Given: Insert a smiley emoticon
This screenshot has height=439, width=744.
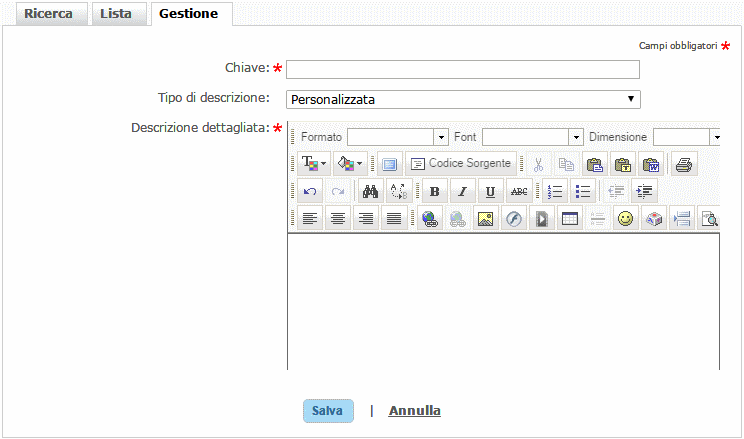Looking at the screenshot, I should click(626, 218).
